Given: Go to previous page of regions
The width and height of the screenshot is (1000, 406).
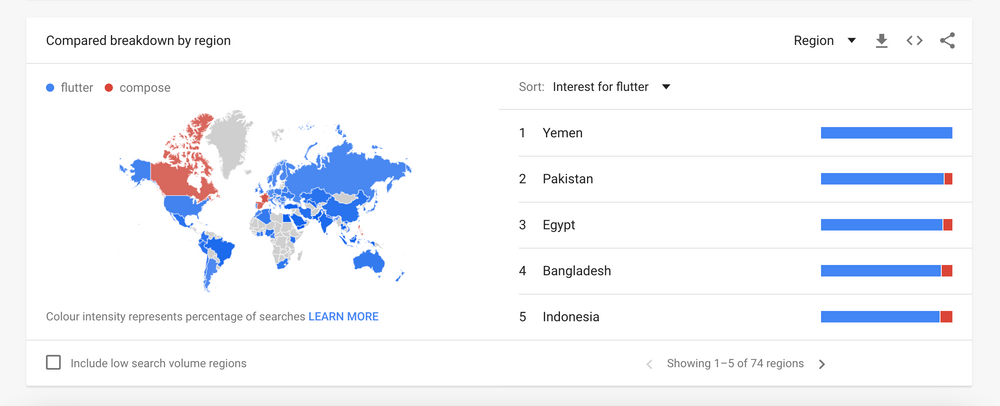Looking at the screenshot, I should click(x=649, y=364).
